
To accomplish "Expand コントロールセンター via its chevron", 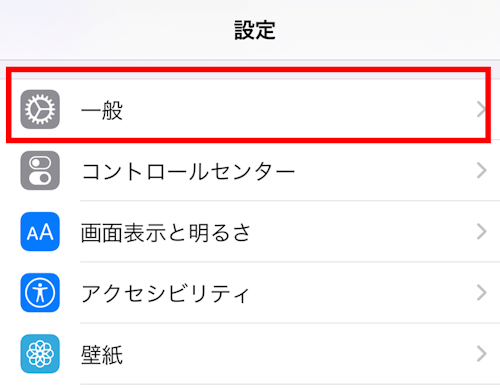I will pos(482,170).
